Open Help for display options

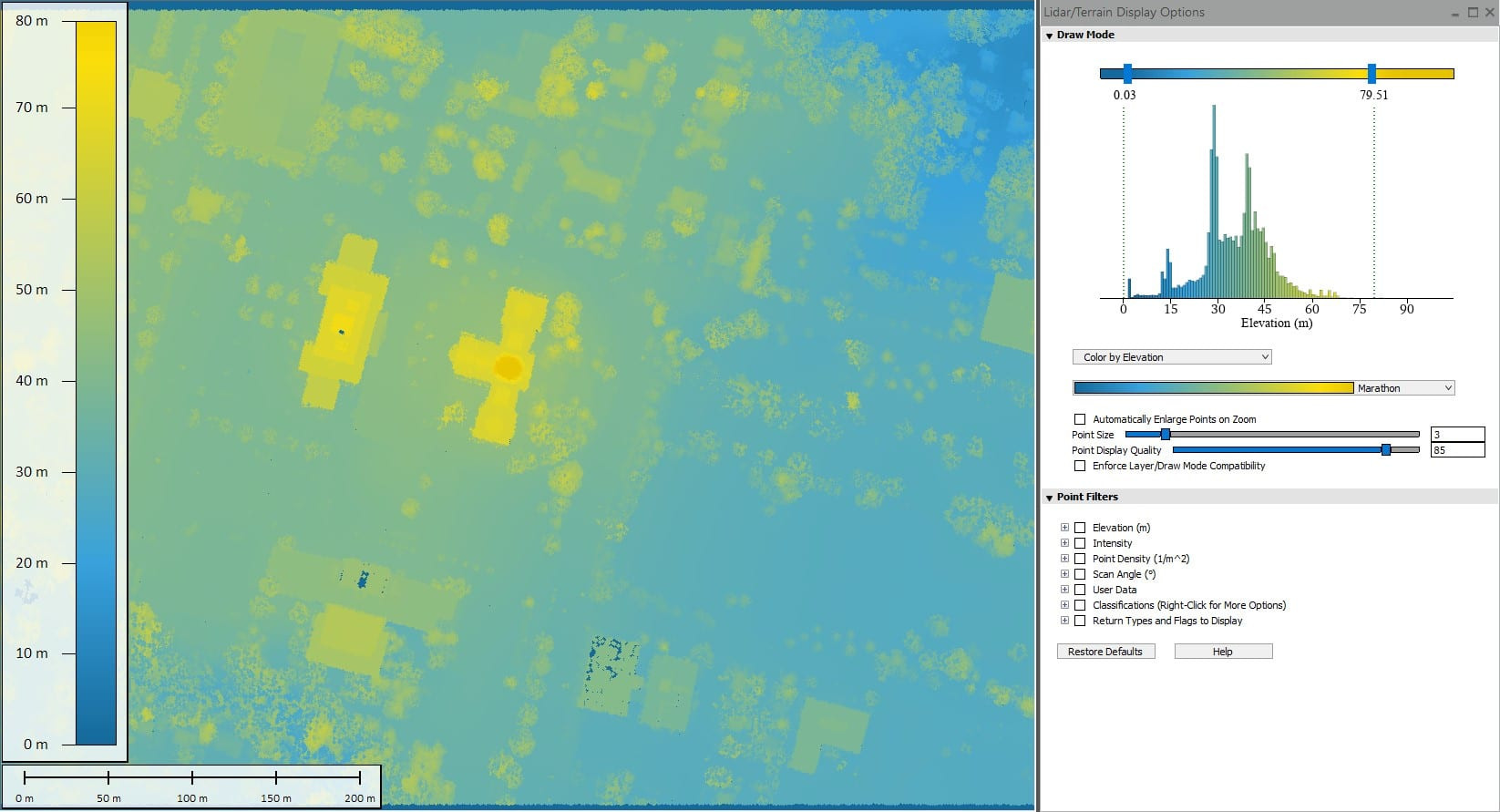pyautogui.click(x=1223, y=652)
